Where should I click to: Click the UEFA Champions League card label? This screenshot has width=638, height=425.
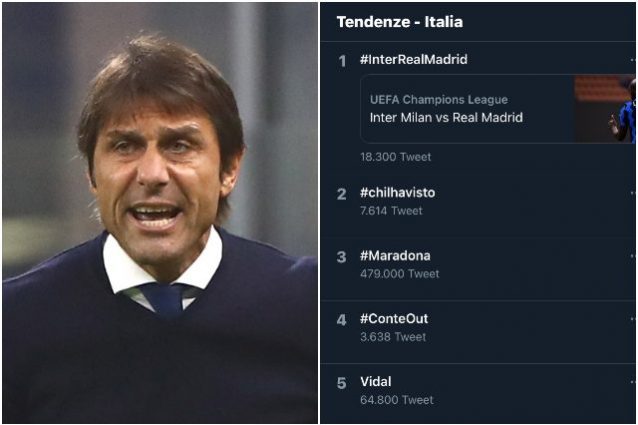coord(438,99)
